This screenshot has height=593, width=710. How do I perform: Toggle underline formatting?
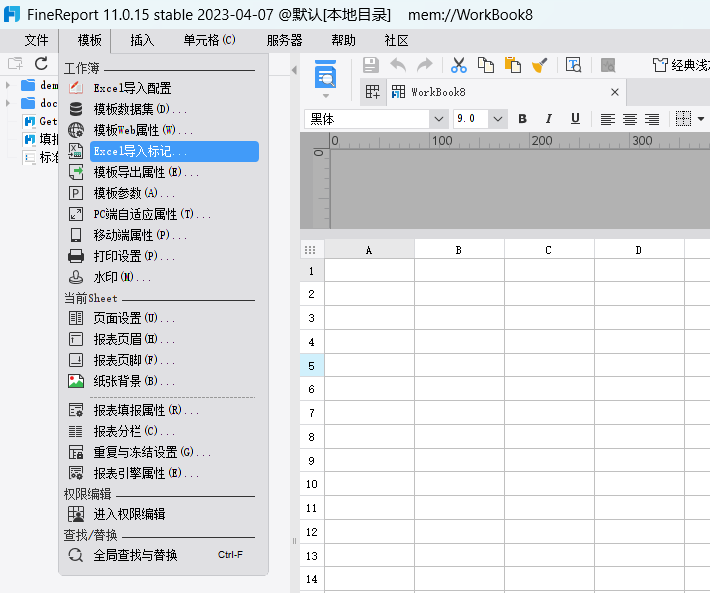575,119
